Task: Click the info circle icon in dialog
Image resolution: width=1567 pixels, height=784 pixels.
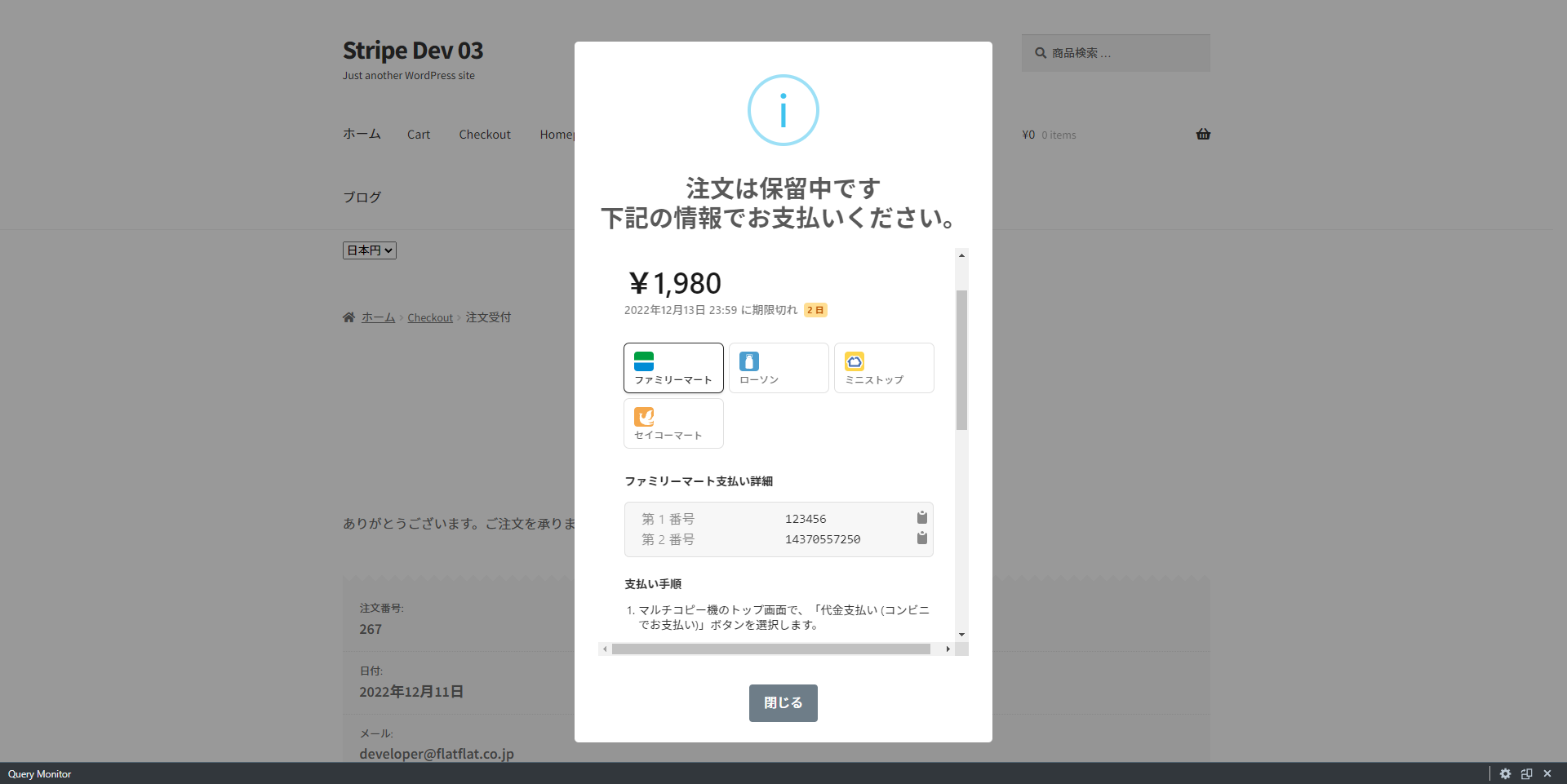Action: tap(783, 110)
